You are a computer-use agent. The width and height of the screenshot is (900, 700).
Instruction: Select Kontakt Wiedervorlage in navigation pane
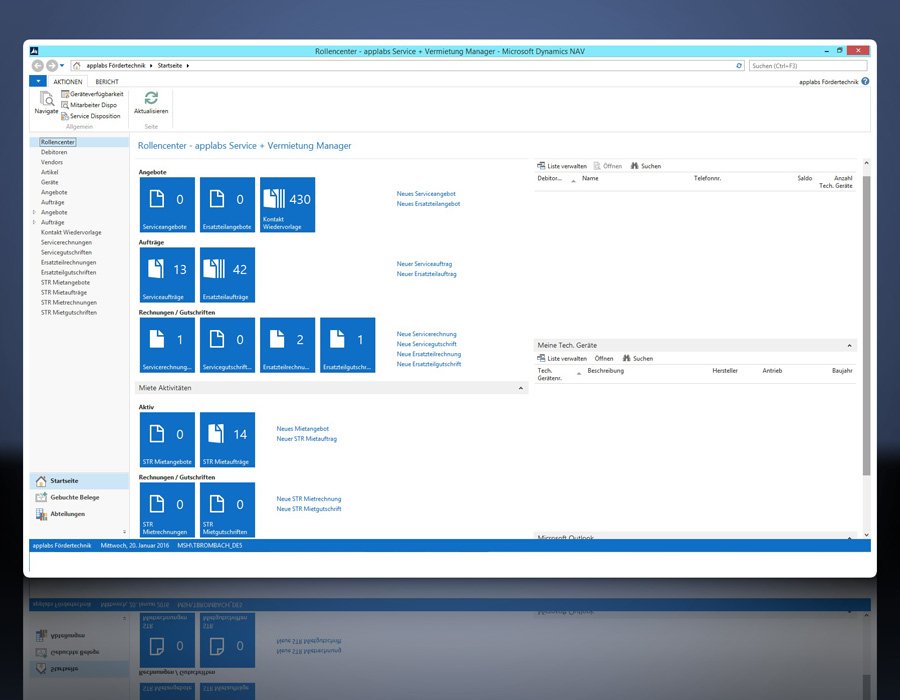[x=71, y=232]
